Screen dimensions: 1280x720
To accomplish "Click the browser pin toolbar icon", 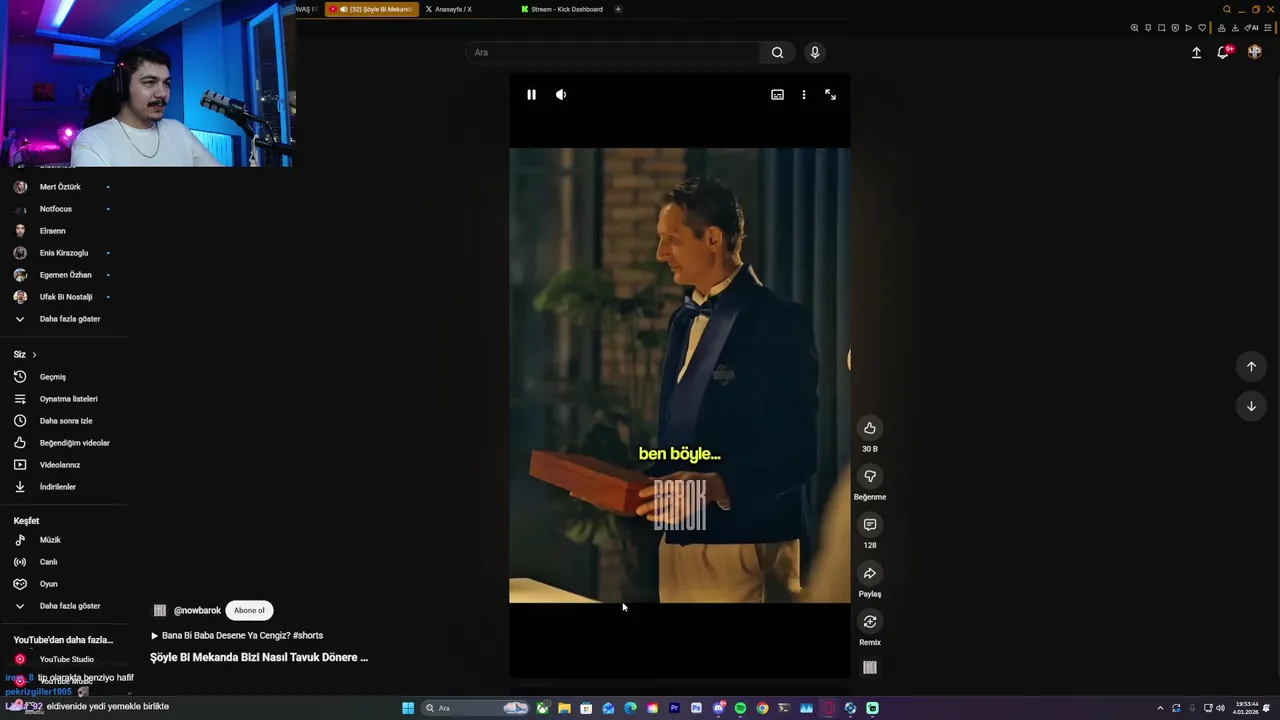I will click(x=1148, y=28).
